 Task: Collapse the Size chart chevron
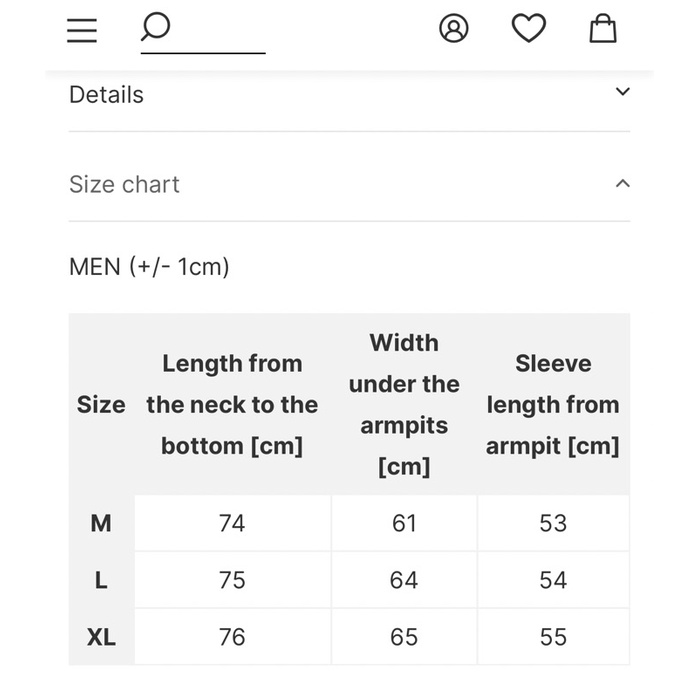622,184
